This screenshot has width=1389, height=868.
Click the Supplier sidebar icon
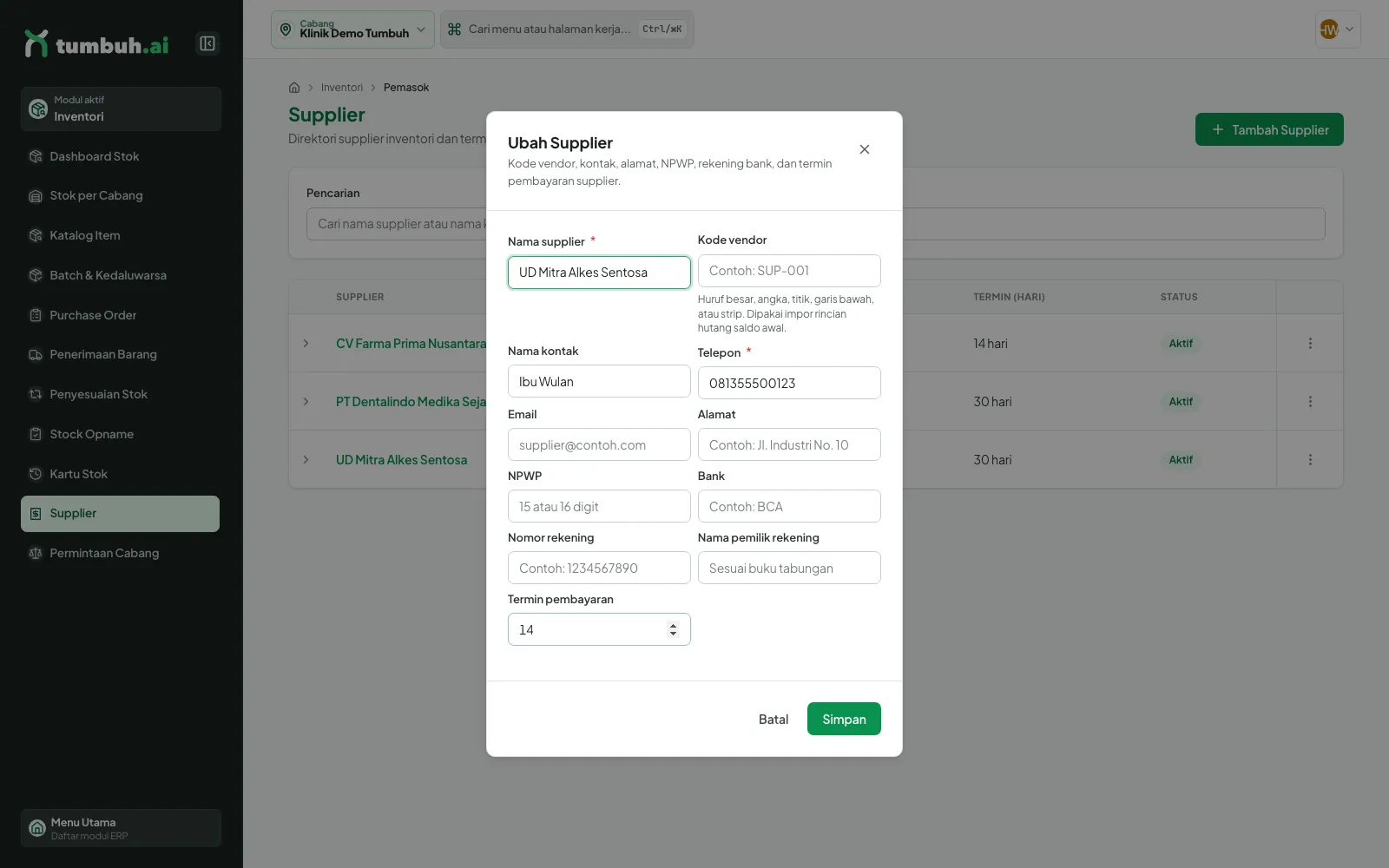coord(36,514)
